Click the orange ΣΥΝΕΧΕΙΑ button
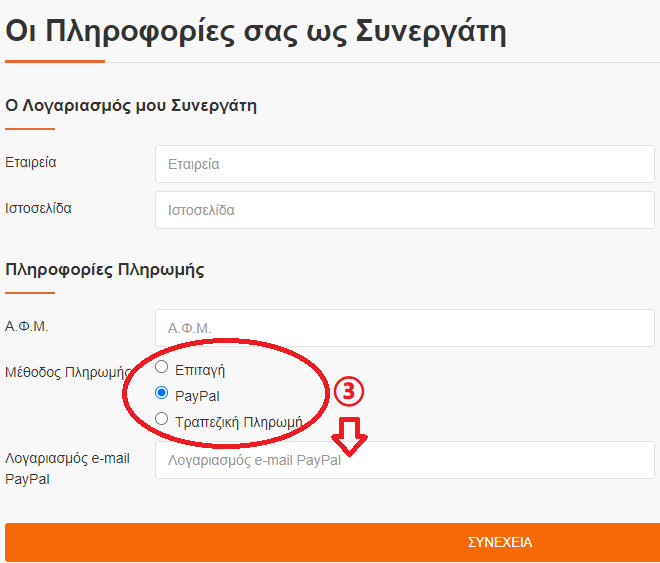The width and height of the screenshot is (660, 563). coord(333,542)
